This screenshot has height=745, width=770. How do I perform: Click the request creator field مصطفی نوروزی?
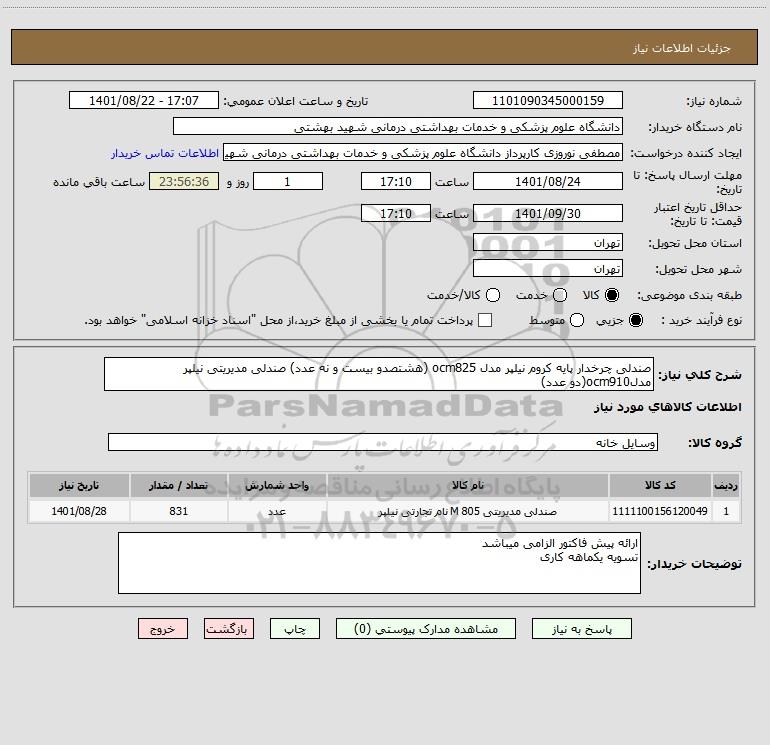(423, 153)
